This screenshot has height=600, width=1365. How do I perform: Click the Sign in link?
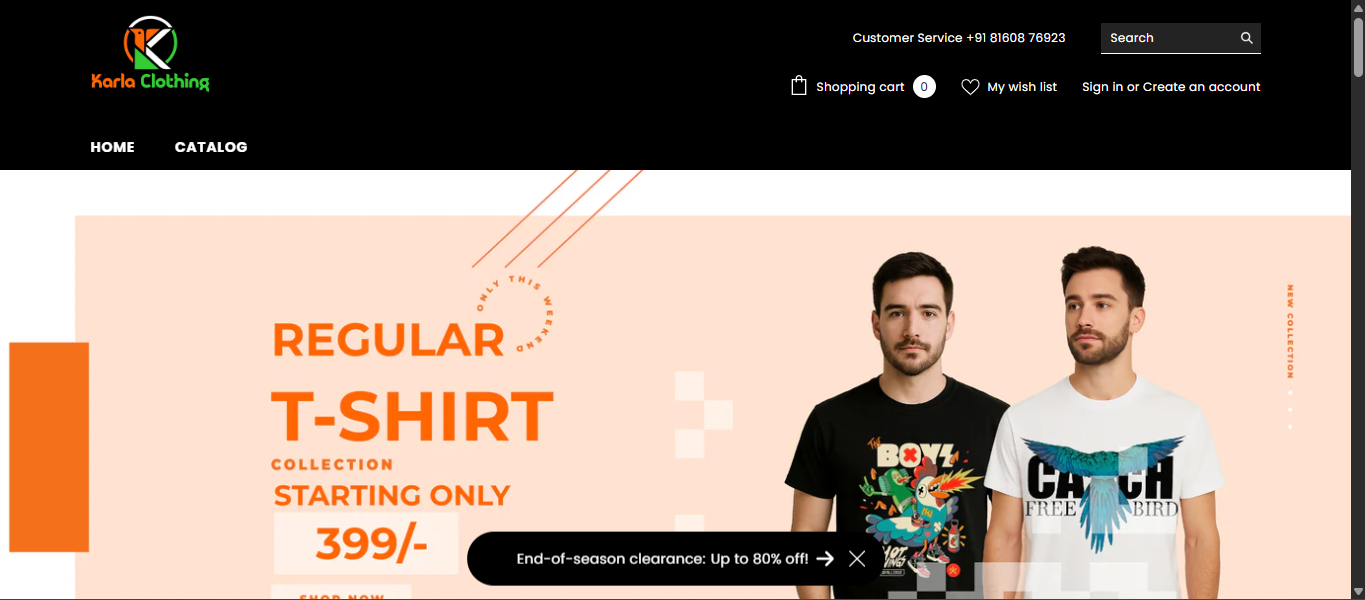click(x=1102, y=87)
